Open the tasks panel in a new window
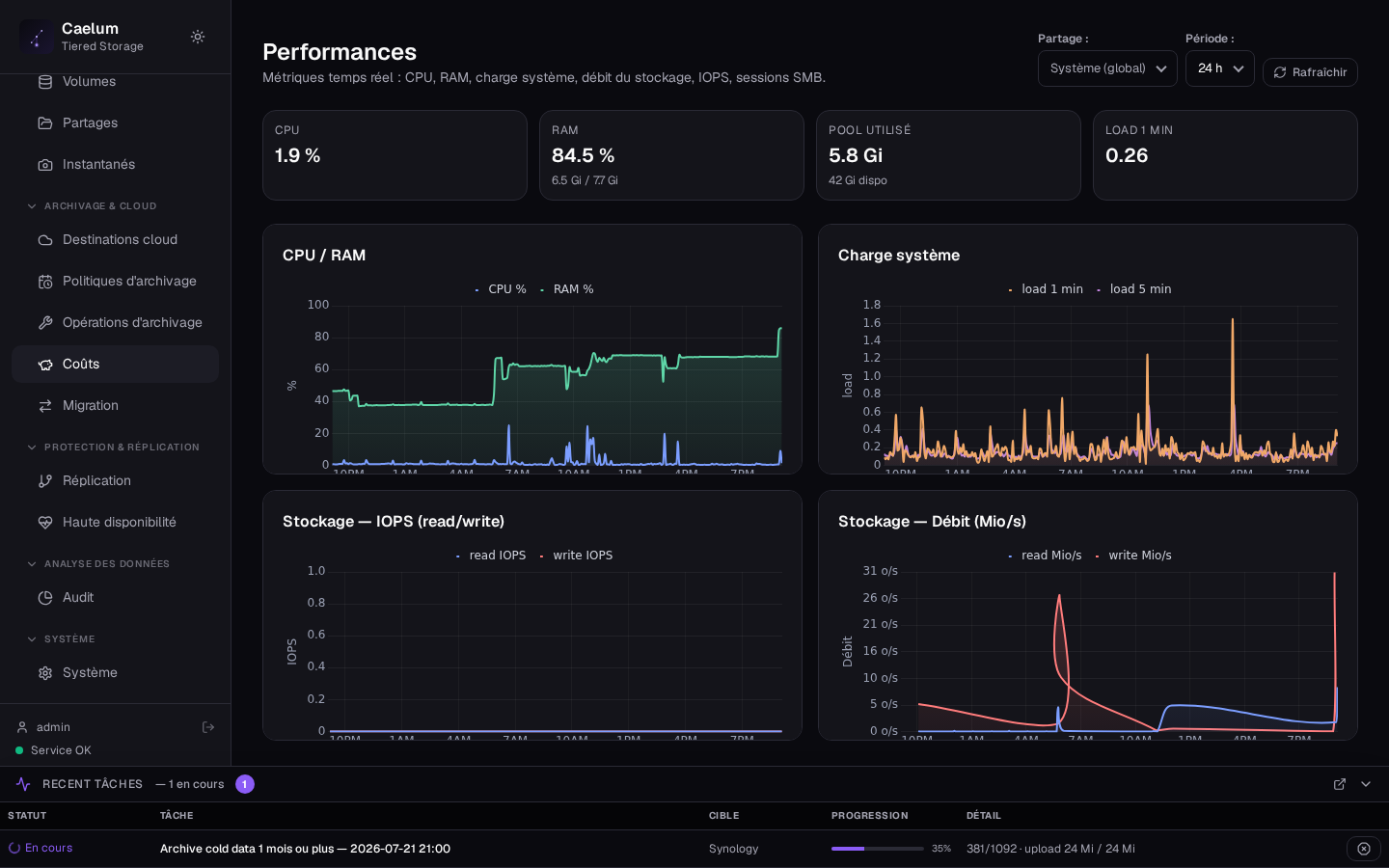This screenshot has width=1389, height=868. (1340, 784)
